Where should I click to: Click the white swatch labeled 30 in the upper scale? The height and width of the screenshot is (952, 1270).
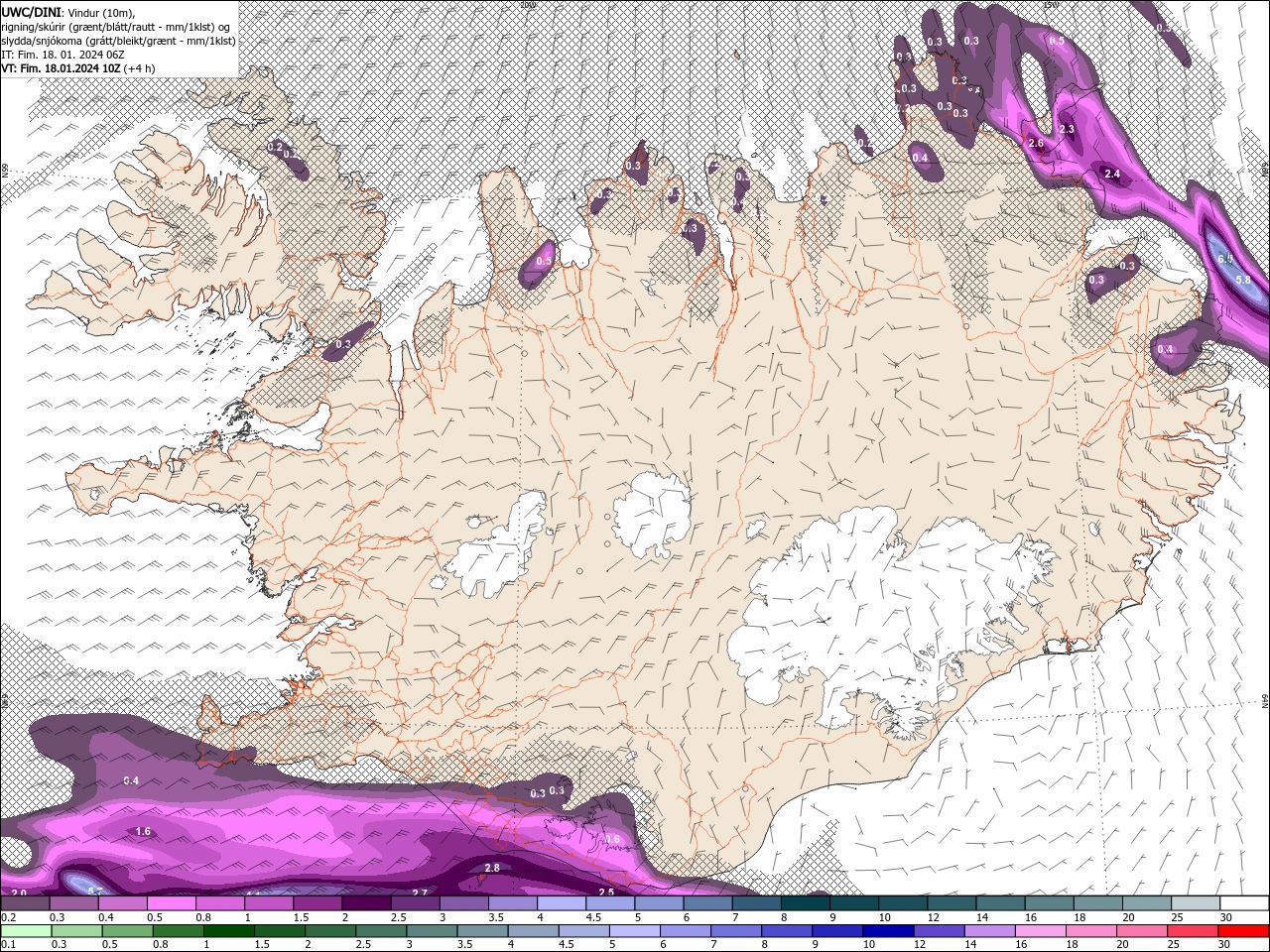tap(1243, 903)
